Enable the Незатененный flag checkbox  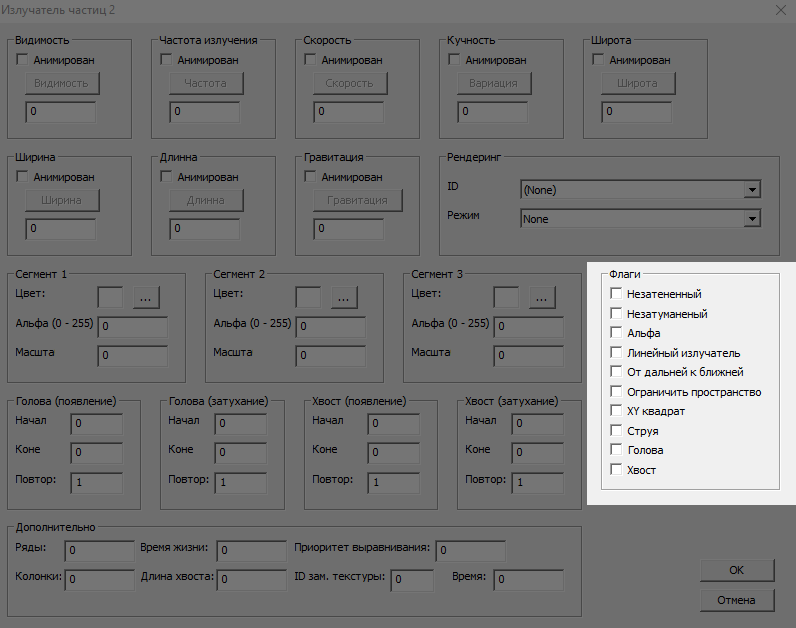pyautogui.click(x=616, y=293)
